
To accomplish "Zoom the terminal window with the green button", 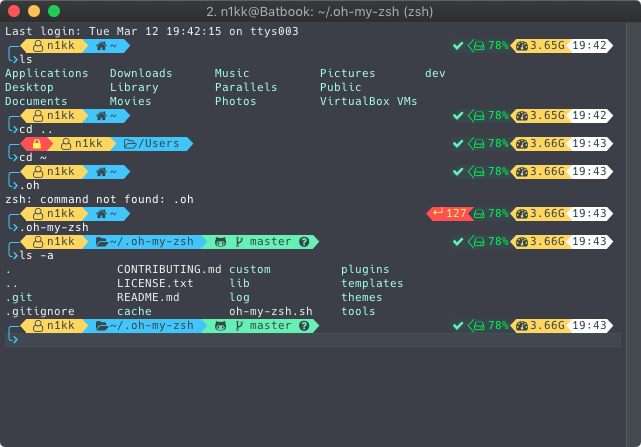I will click(54, 11).
